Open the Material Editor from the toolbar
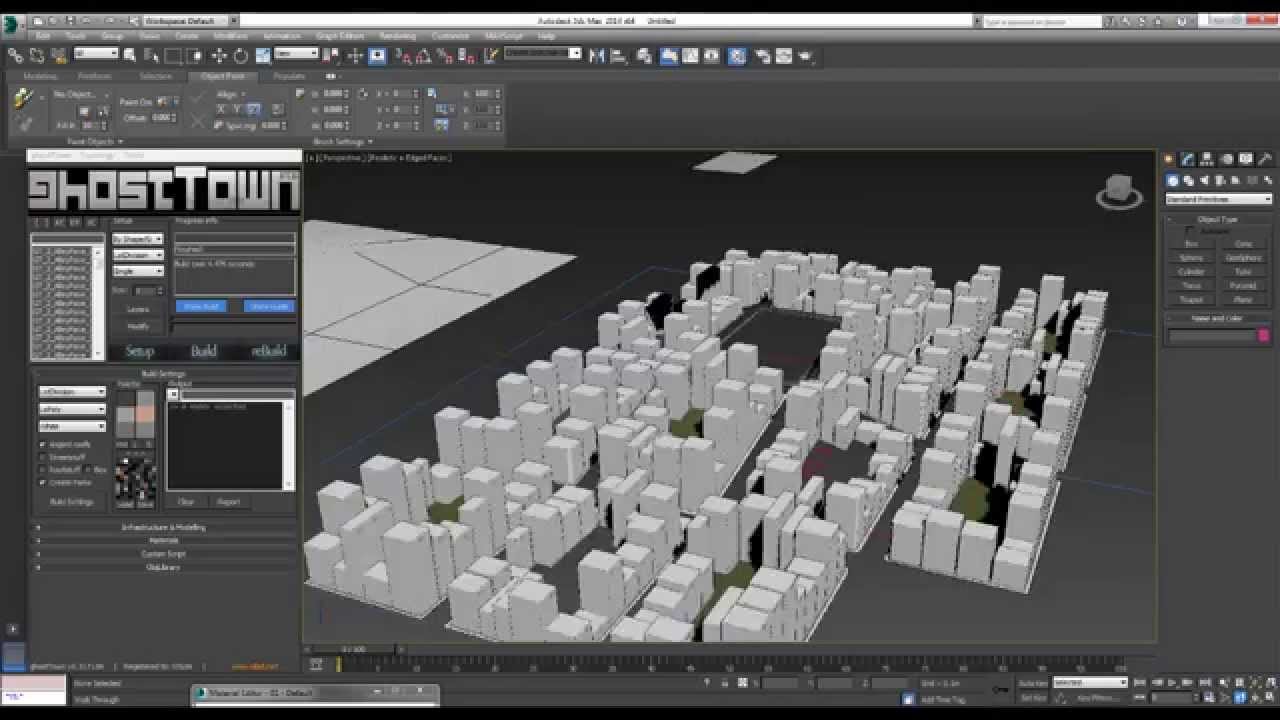Viewport: 1280px width, 720px height. coord(736,56)
